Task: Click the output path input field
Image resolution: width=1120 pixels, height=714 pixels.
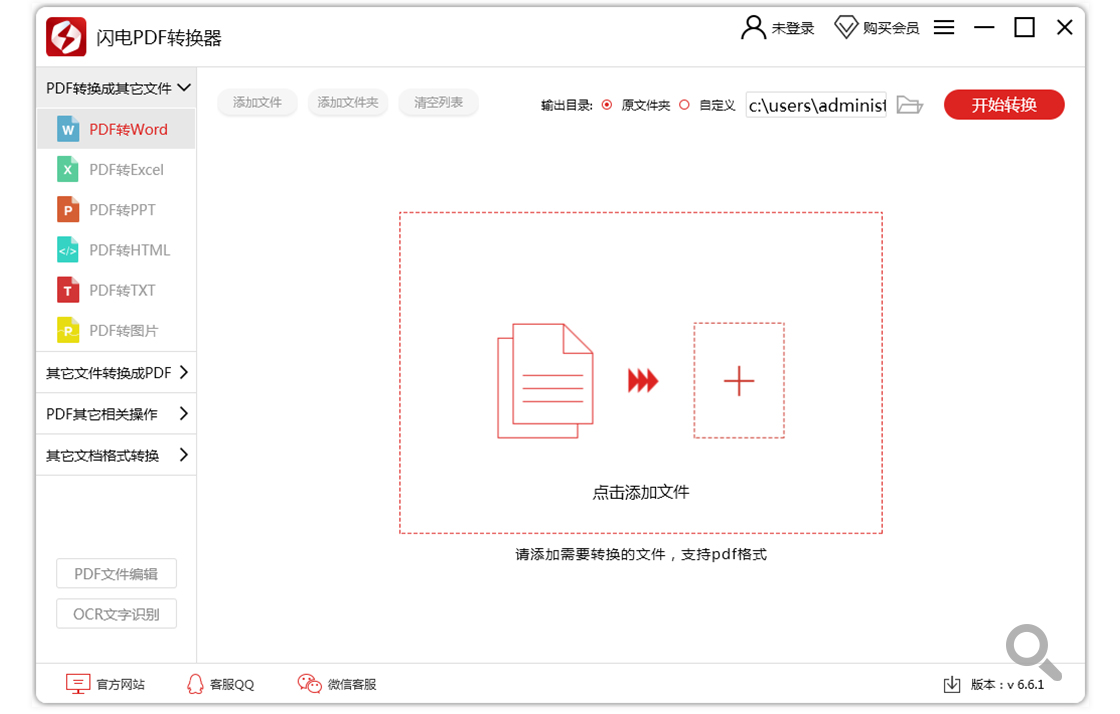Action: point(816,105)
